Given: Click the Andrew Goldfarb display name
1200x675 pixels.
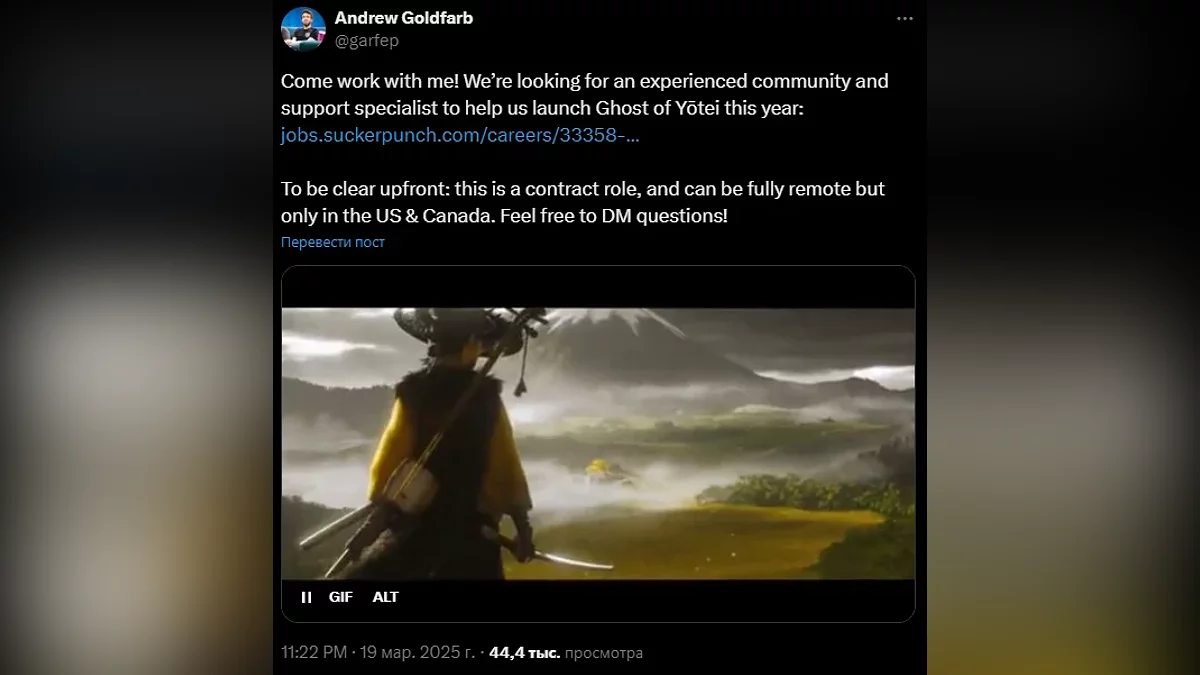Looking at the screenshot, I should coord(404,18).
